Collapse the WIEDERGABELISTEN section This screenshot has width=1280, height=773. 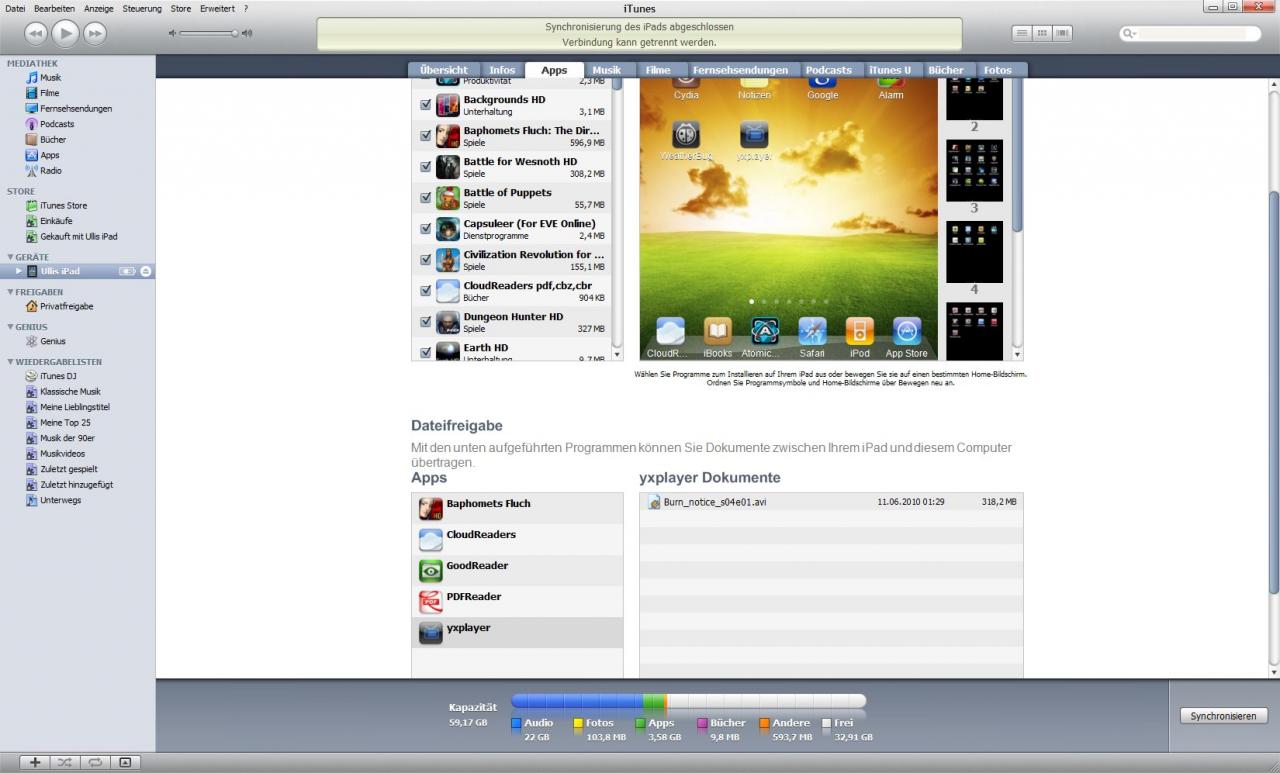click(x=10, y=362)
